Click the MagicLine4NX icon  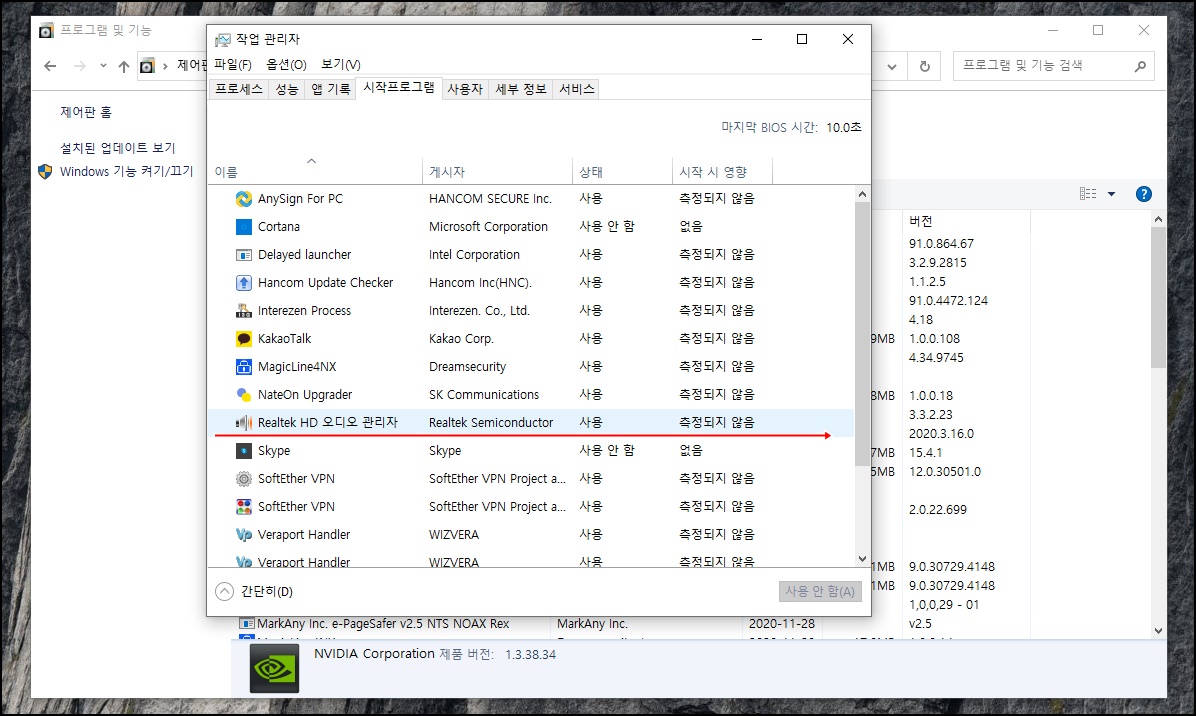243,367
